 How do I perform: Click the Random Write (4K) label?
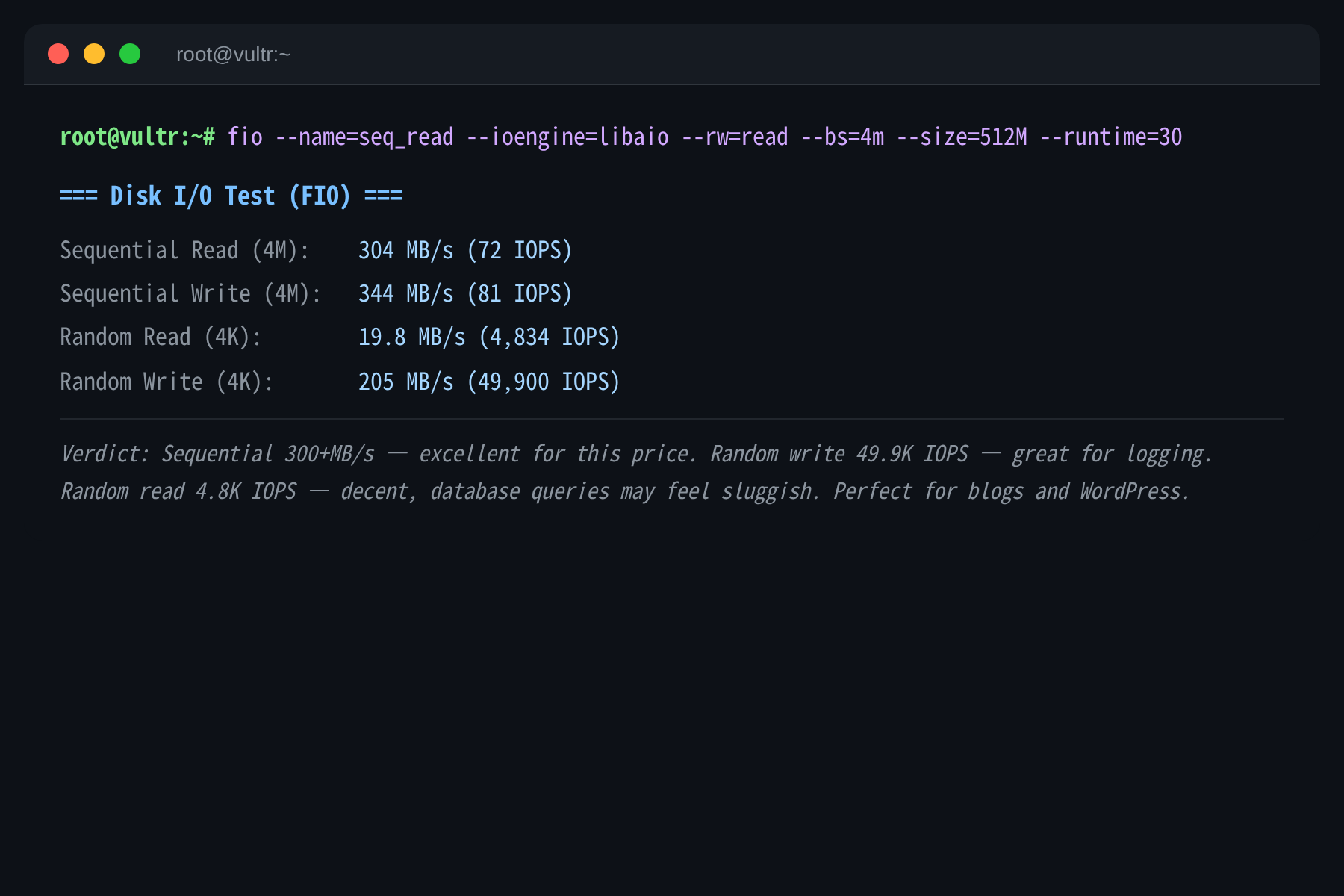[167, 382]
